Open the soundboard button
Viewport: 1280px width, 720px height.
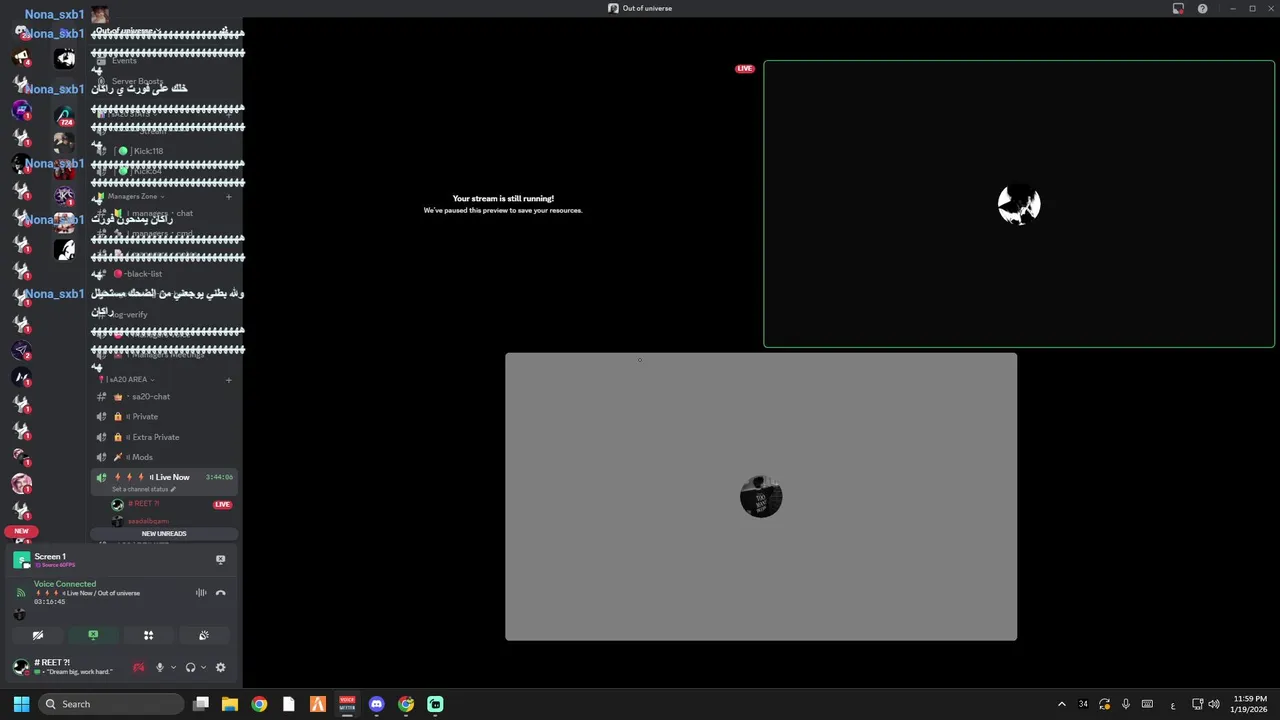tap(203, 635)
